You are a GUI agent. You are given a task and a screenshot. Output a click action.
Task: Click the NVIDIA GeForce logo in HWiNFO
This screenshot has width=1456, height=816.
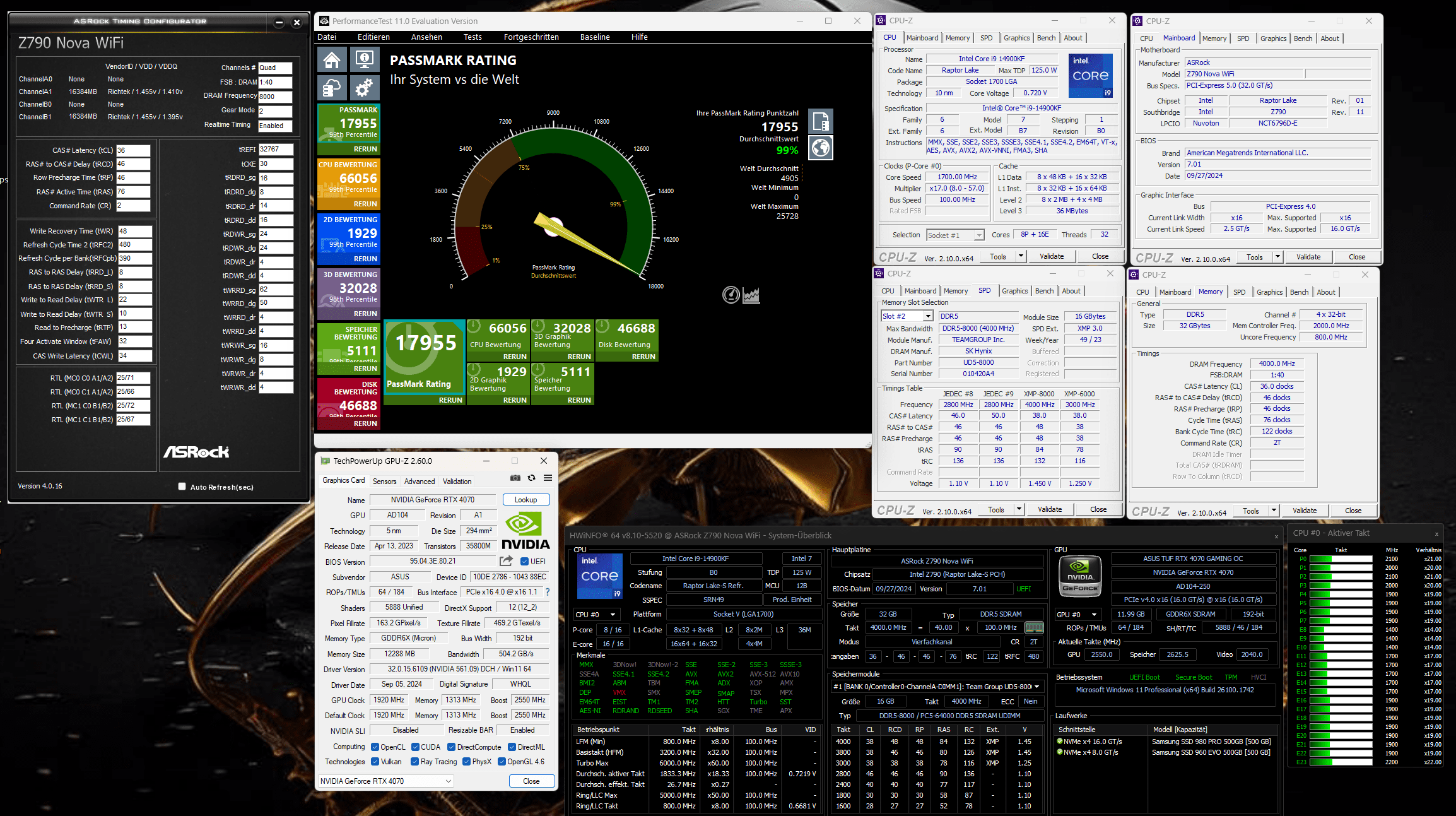pyautogui.click(x=1080, y=576)
